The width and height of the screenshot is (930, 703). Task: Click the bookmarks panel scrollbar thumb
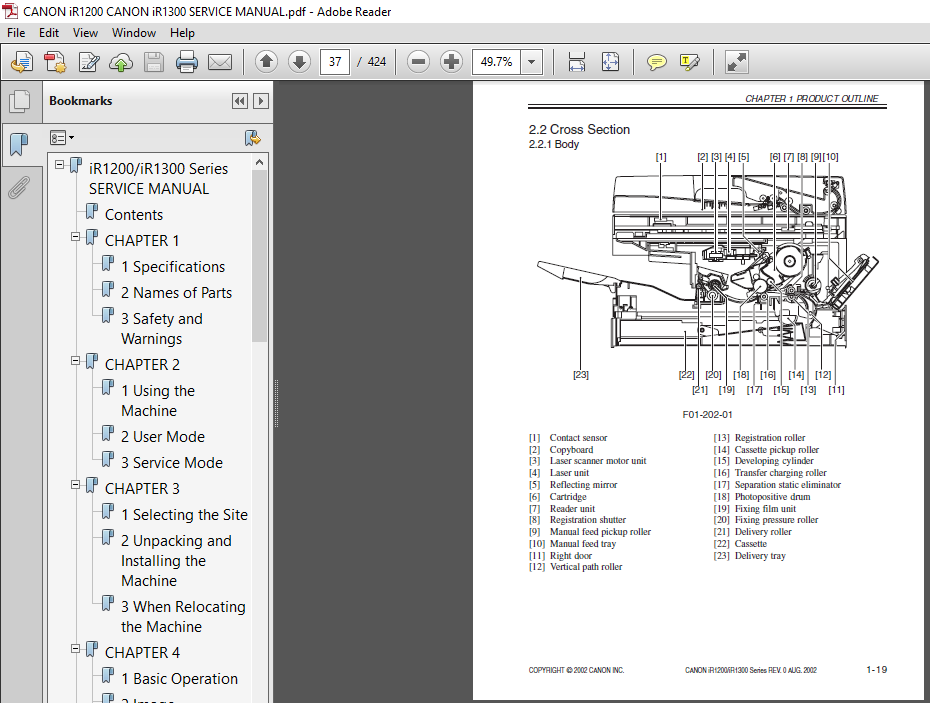point(259,256)
